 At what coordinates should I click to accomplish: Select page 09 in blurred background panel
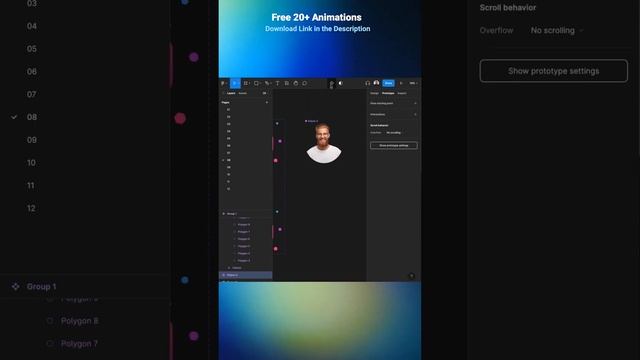32,140
